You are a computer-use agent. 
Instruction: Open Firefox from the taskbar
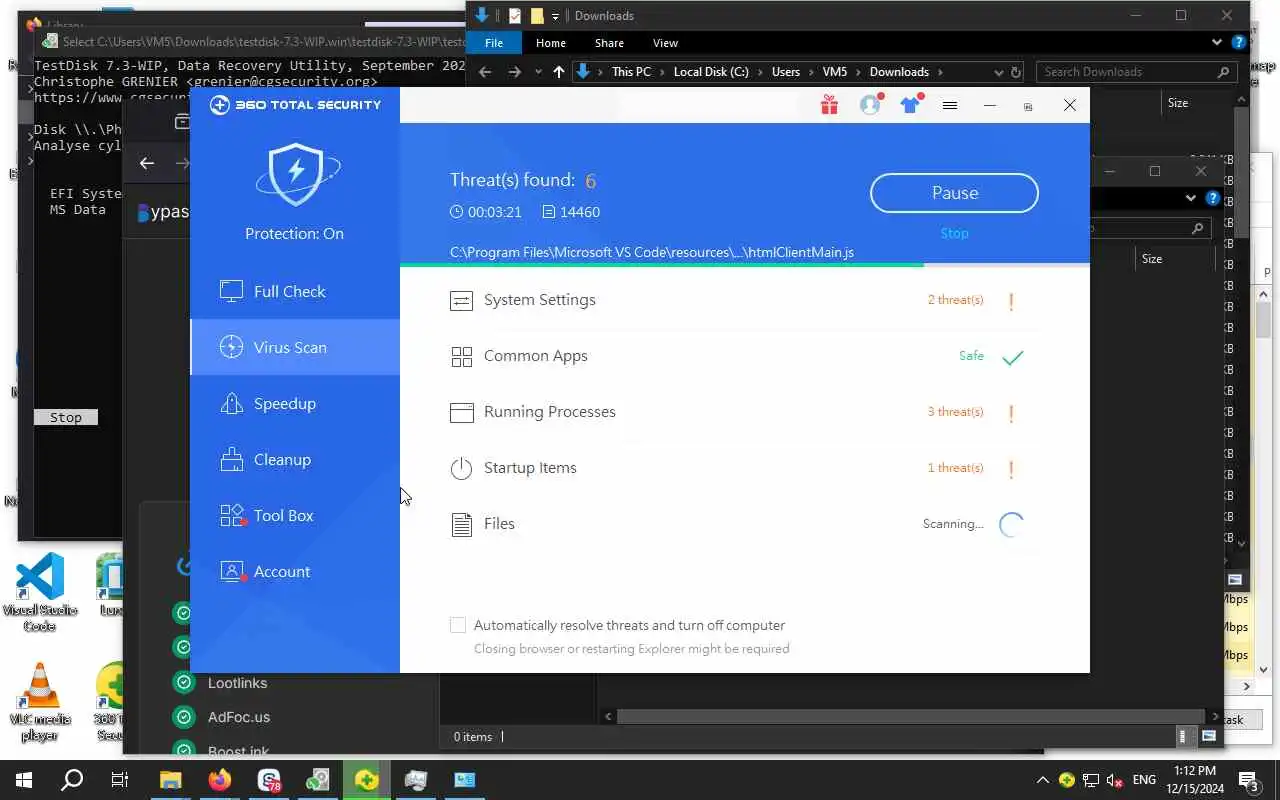220,780
